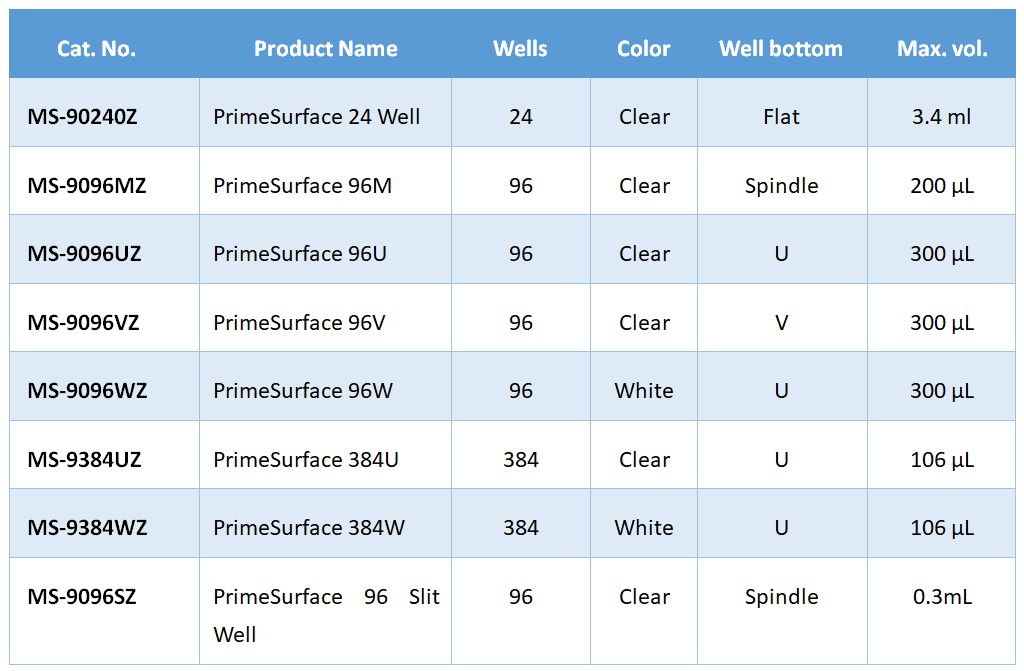
Task: Click the PrimeSurface 96 Slit Well cell
Action: pos(326,614)
